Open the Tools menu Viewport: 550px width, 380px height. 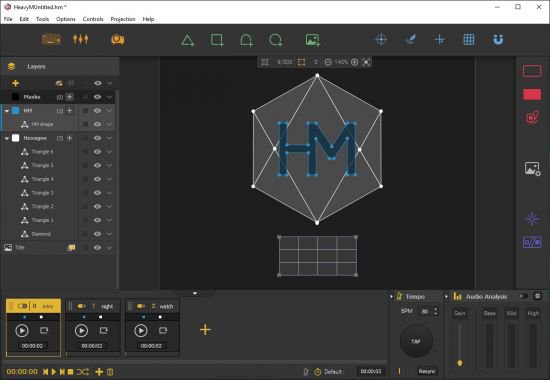(42, 19)
